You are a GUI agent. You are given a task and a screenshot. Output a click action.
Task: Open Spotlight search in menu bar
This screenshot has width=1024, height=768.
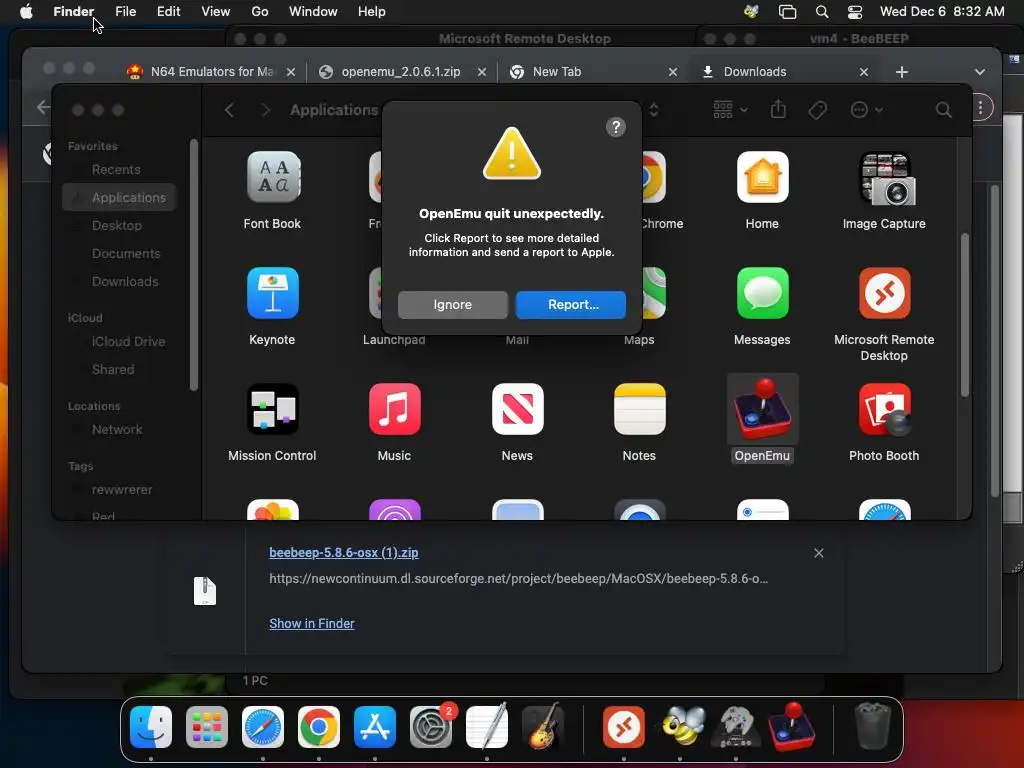(822, 12)
